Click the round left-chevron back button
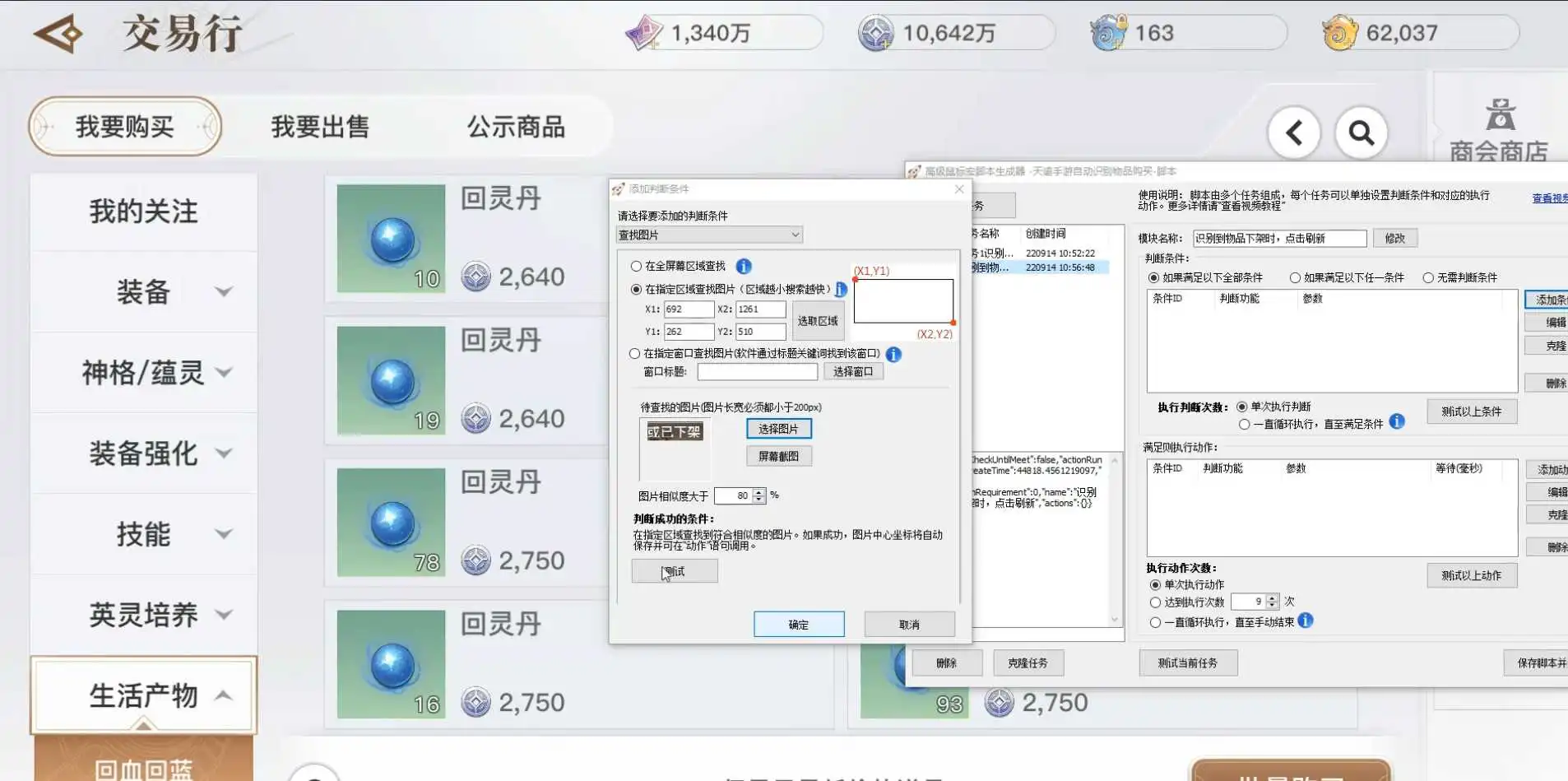Viewport: 1568px width, 781px height. pos(1294,132)
